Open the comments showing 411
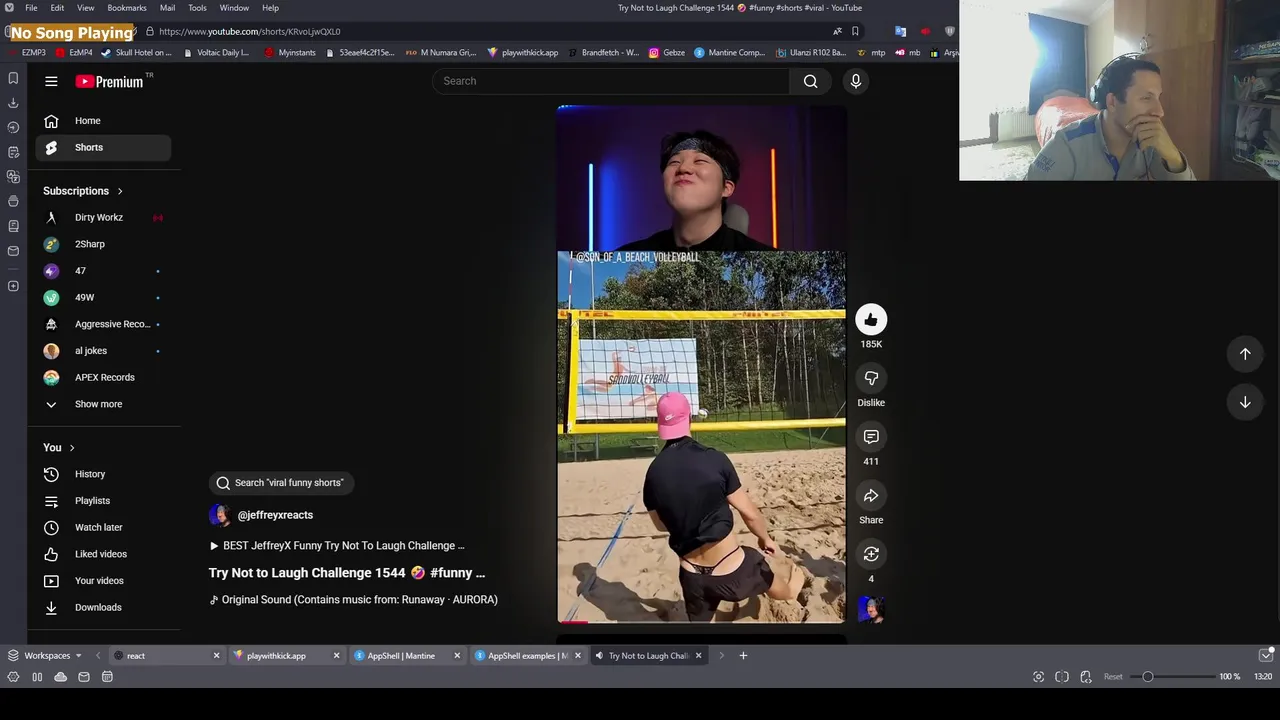1280x720 pixels. (x=871, y=437)
